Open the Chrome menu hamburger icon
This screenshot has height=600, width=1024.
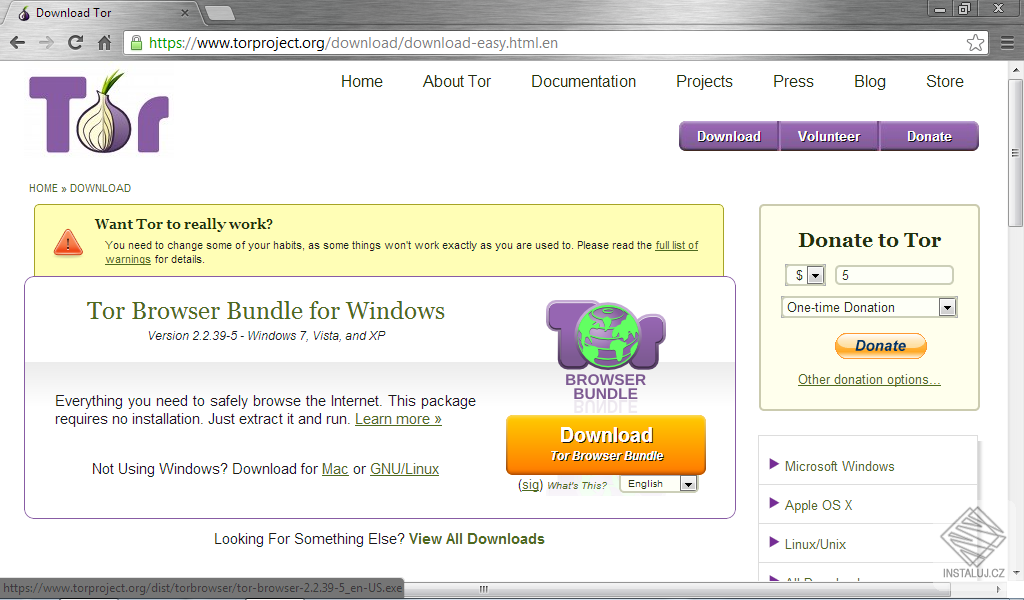(1008, 43)
